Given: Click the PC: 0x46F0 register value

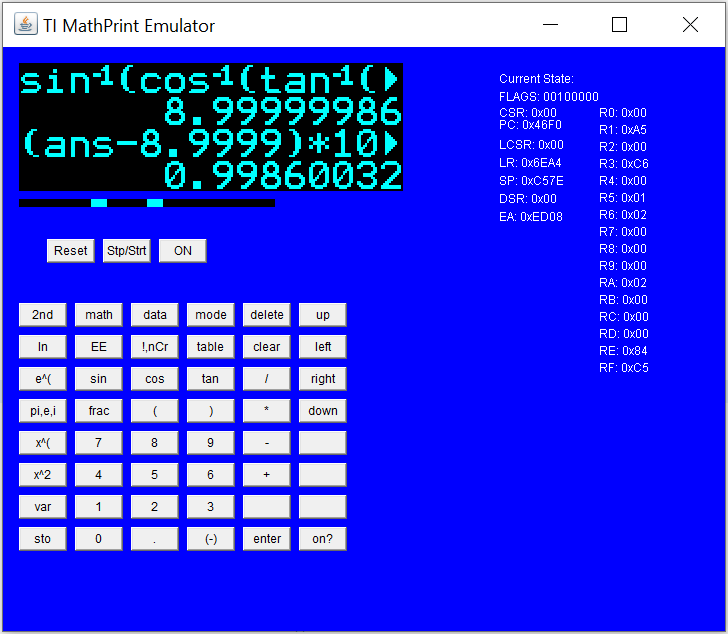Looking at the screenshot, I should tap(530, 125).
